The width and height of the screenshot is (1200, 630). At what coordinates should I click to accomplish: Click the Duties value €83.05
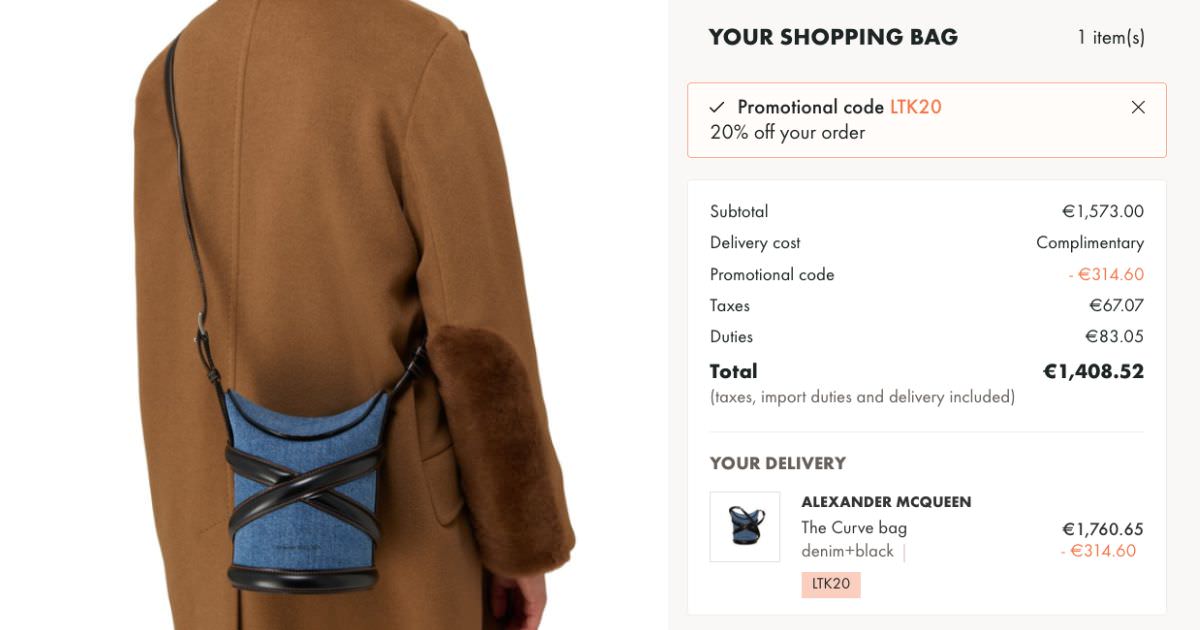pos(1115,336)
